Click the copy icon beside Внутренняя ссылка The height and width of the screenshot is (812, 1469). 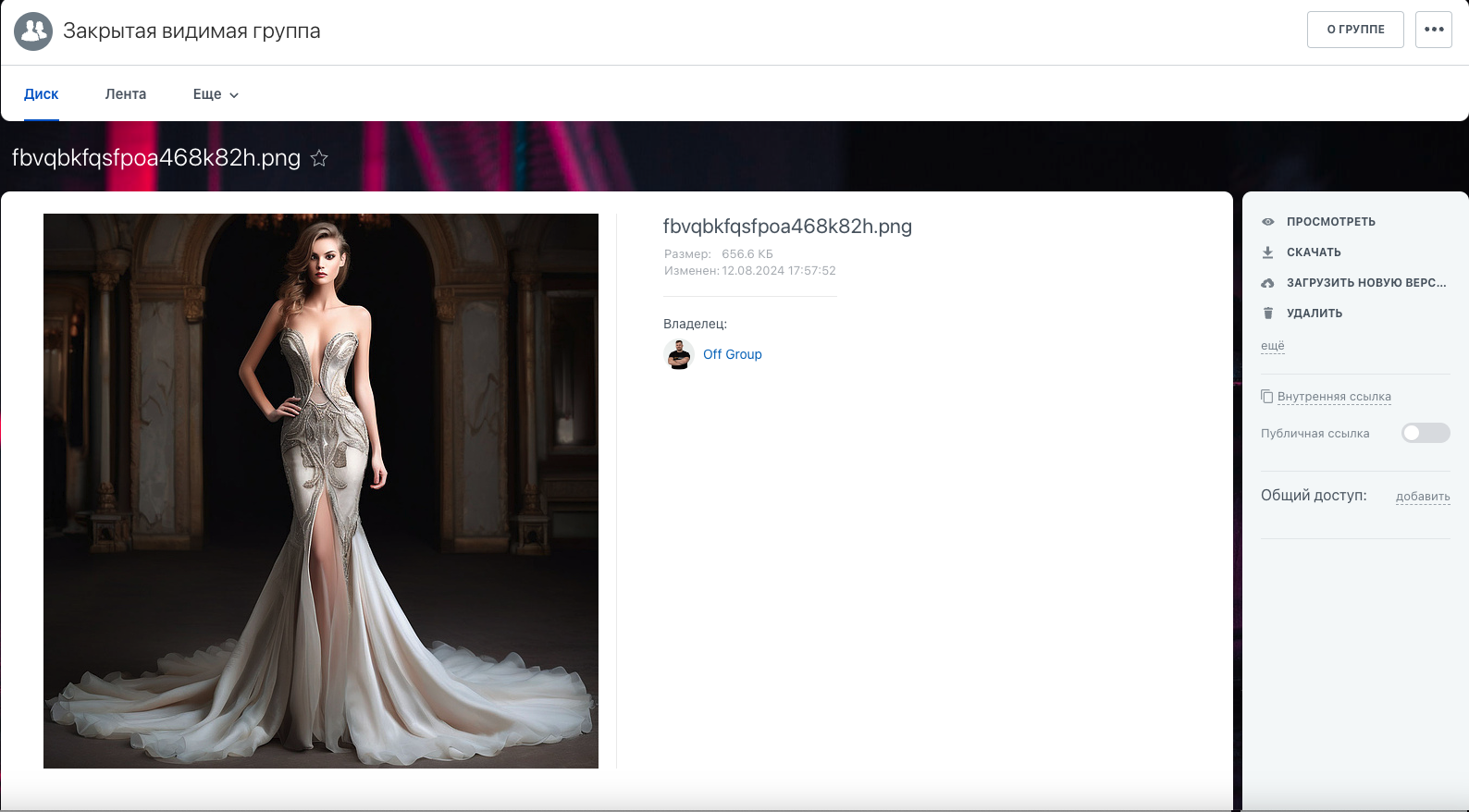pos(1267,397)
